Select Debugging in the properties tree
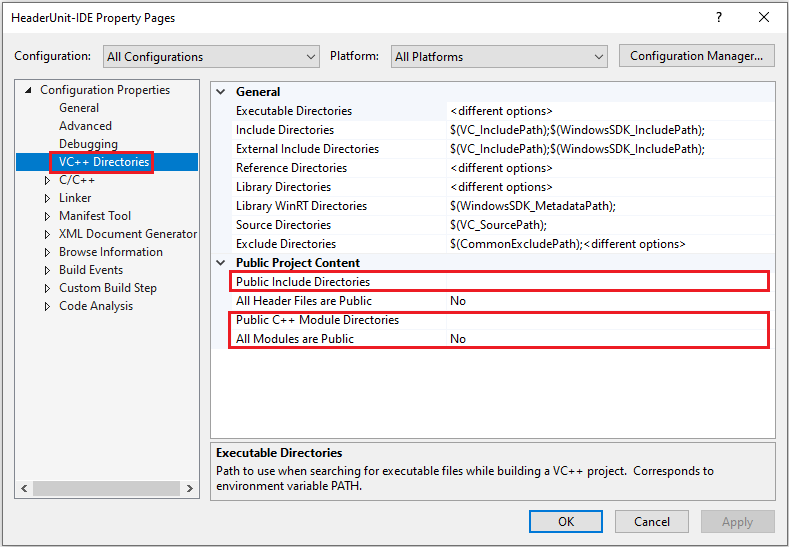Screen dimensions: 789x547 89,144
